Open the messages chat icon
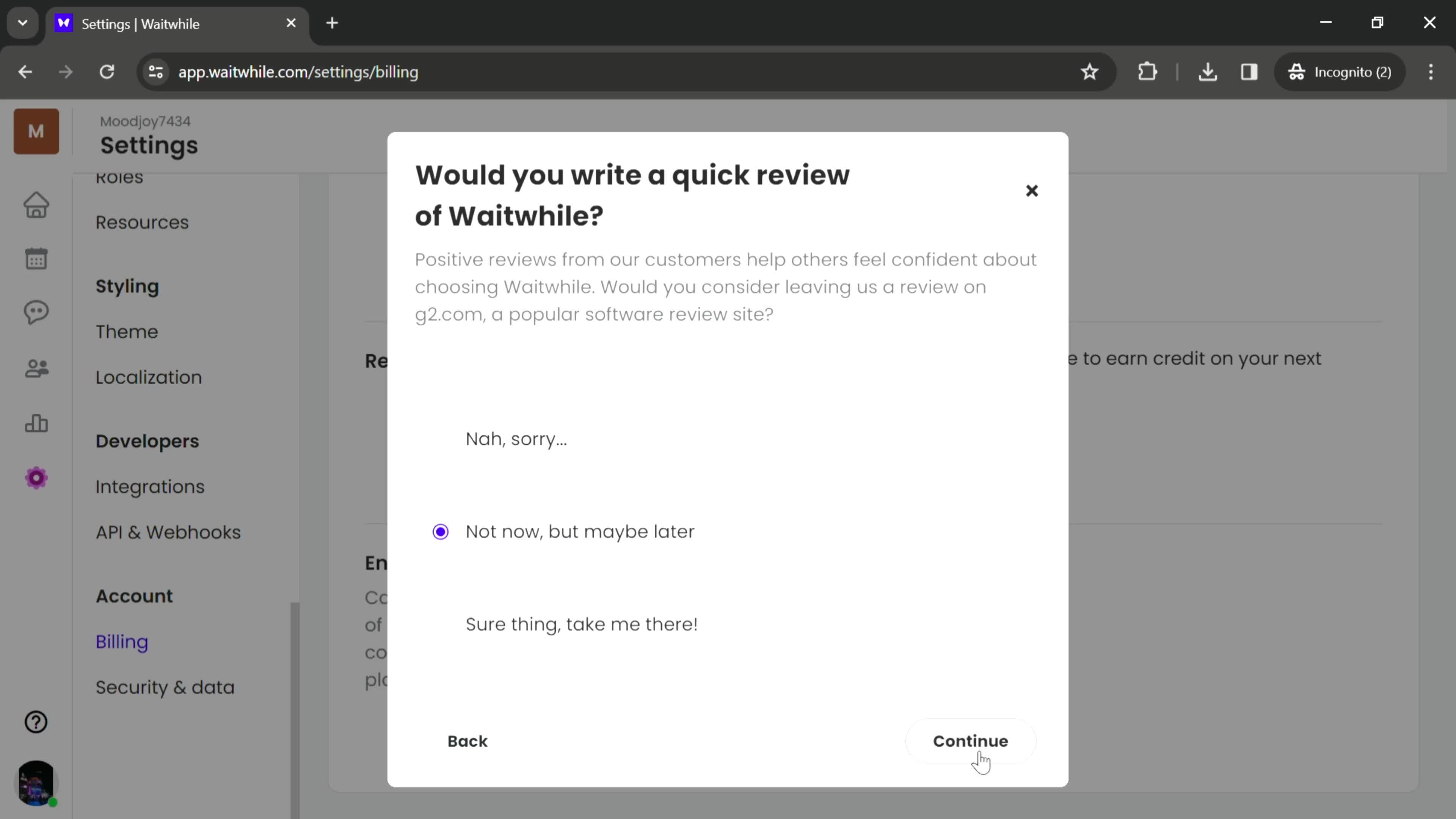The image size is (1456, 819). (36, 312)
